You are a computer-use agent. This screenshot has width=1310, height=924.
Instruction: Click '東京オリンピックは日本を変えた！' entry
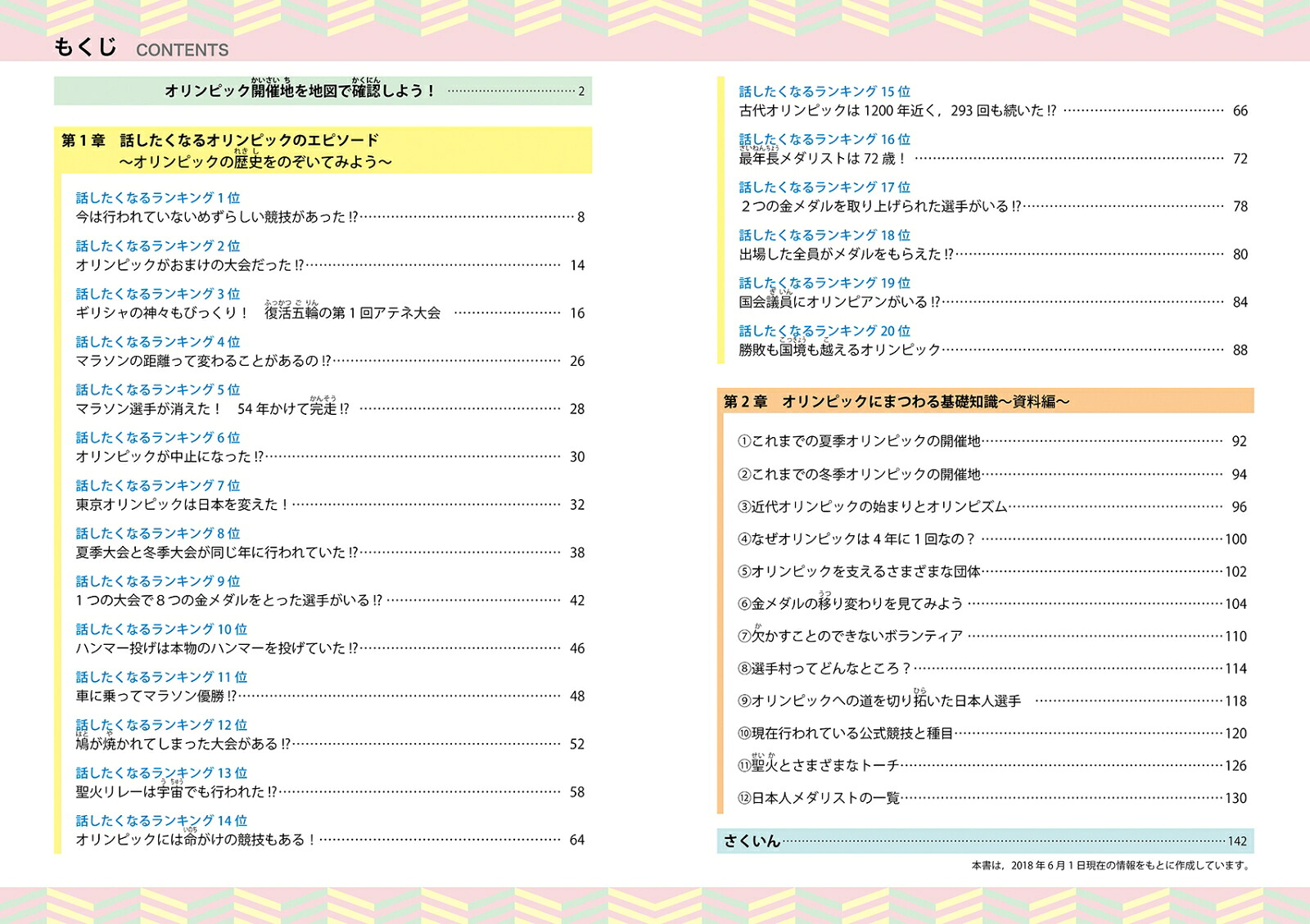[x=330, y=505]
